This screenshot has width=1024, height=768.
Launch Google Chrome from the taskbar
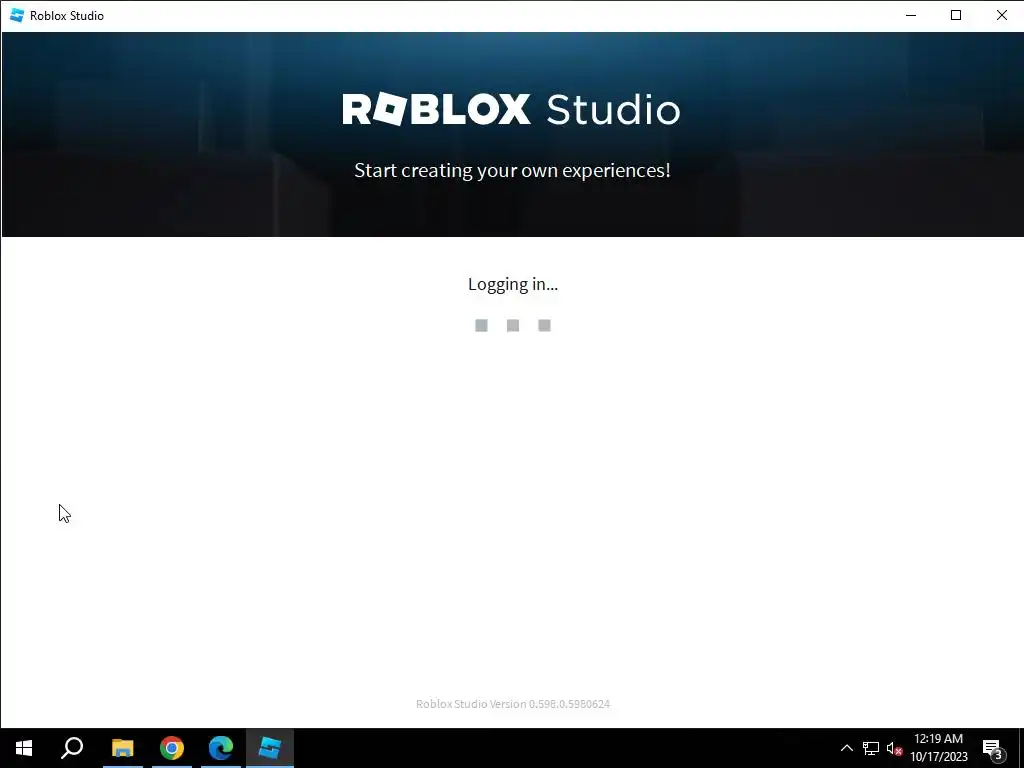click(172, 748)
